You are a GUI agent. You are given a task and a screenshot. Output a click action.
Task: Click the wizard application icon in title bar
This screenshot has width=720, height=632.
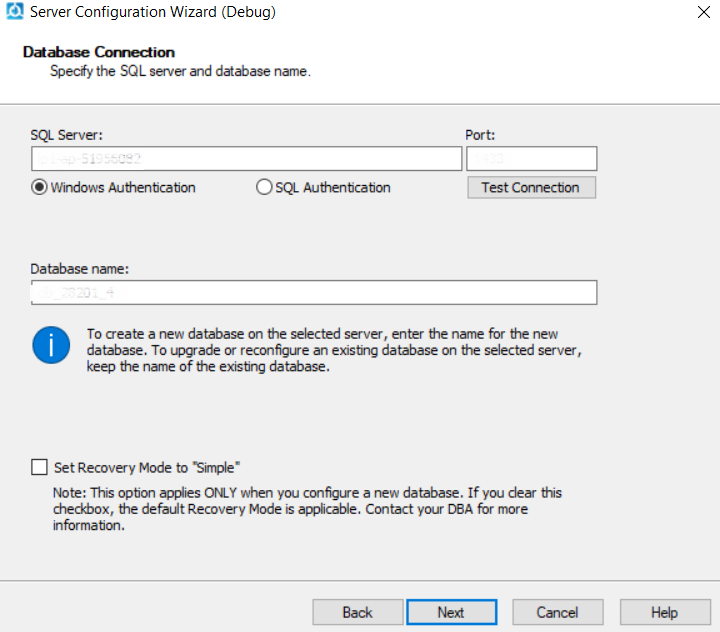[12, 13]
